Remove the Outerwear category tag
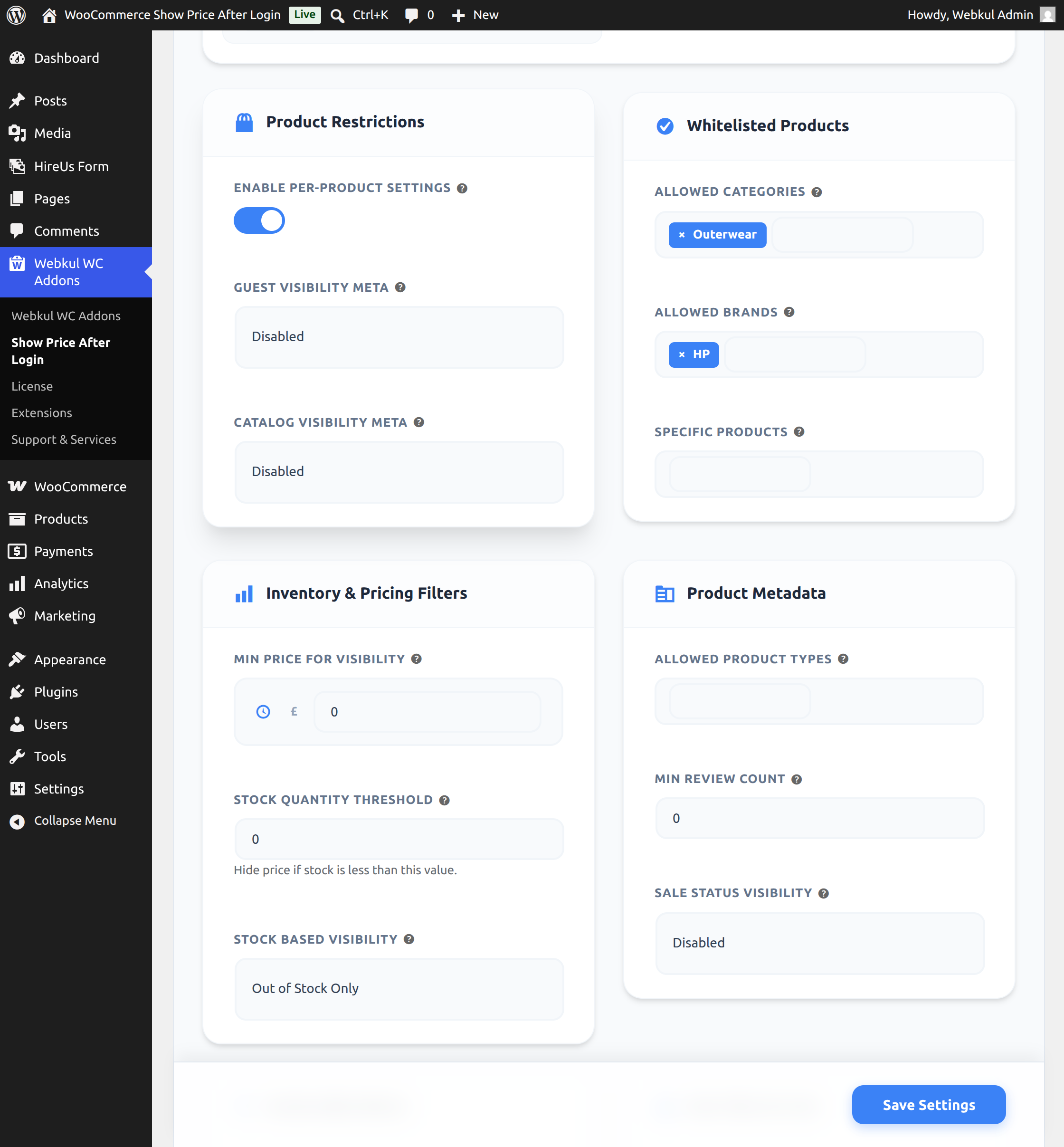This screenshot has height=1147, width=1064. click(x=682, y=235)
